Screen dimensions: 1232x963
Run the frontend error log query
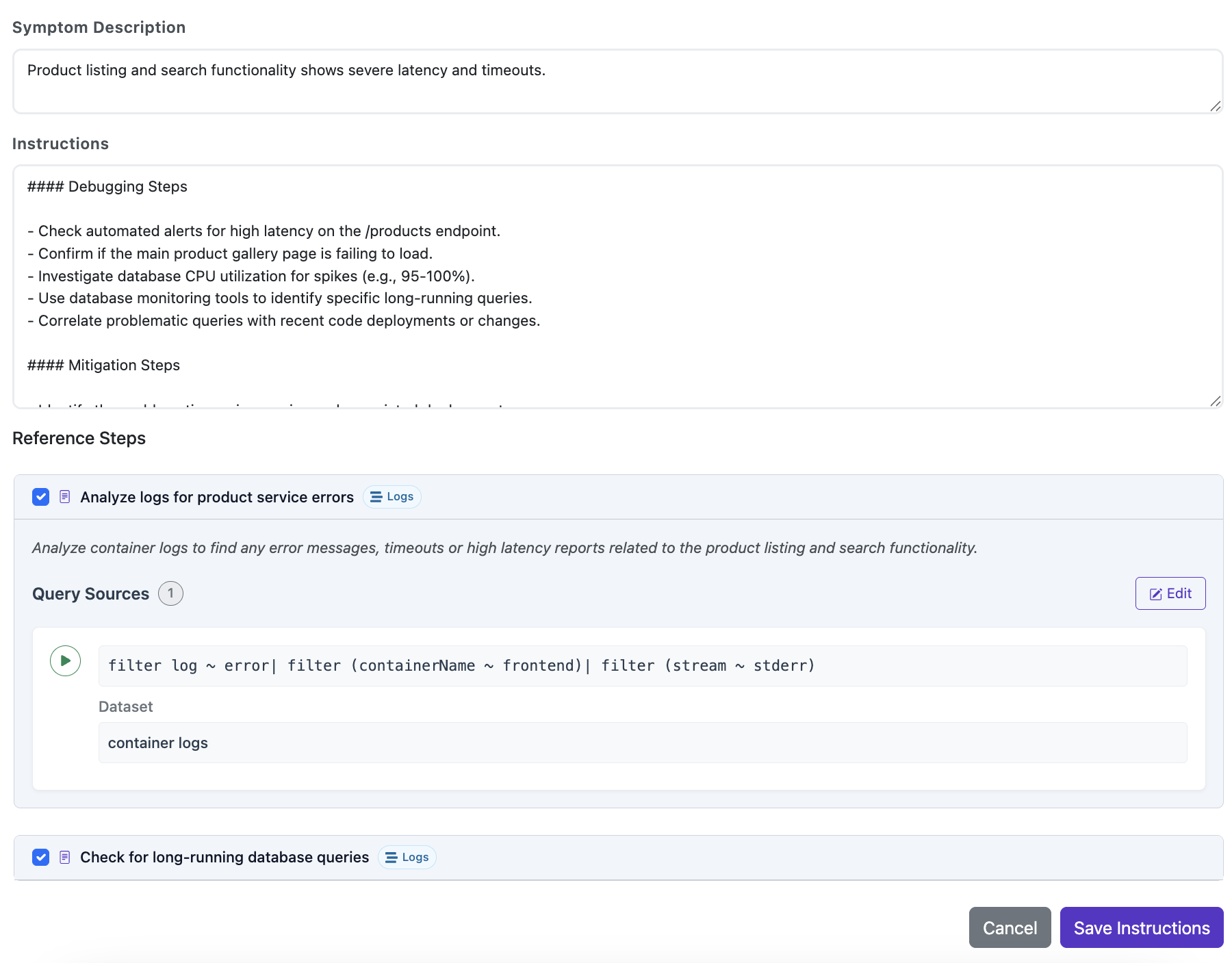click(x=65, y=660)
